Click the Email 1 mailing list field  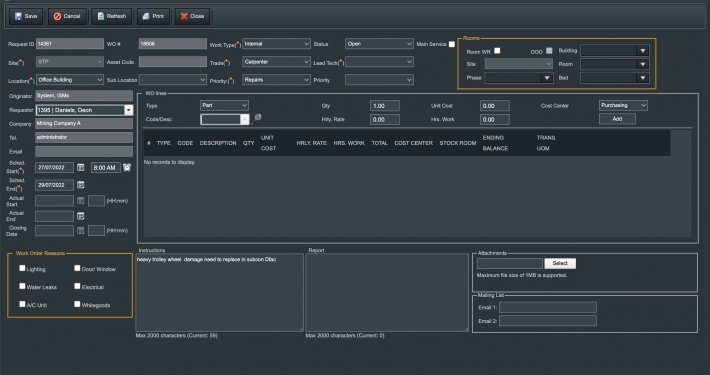(x=548, y=308)
